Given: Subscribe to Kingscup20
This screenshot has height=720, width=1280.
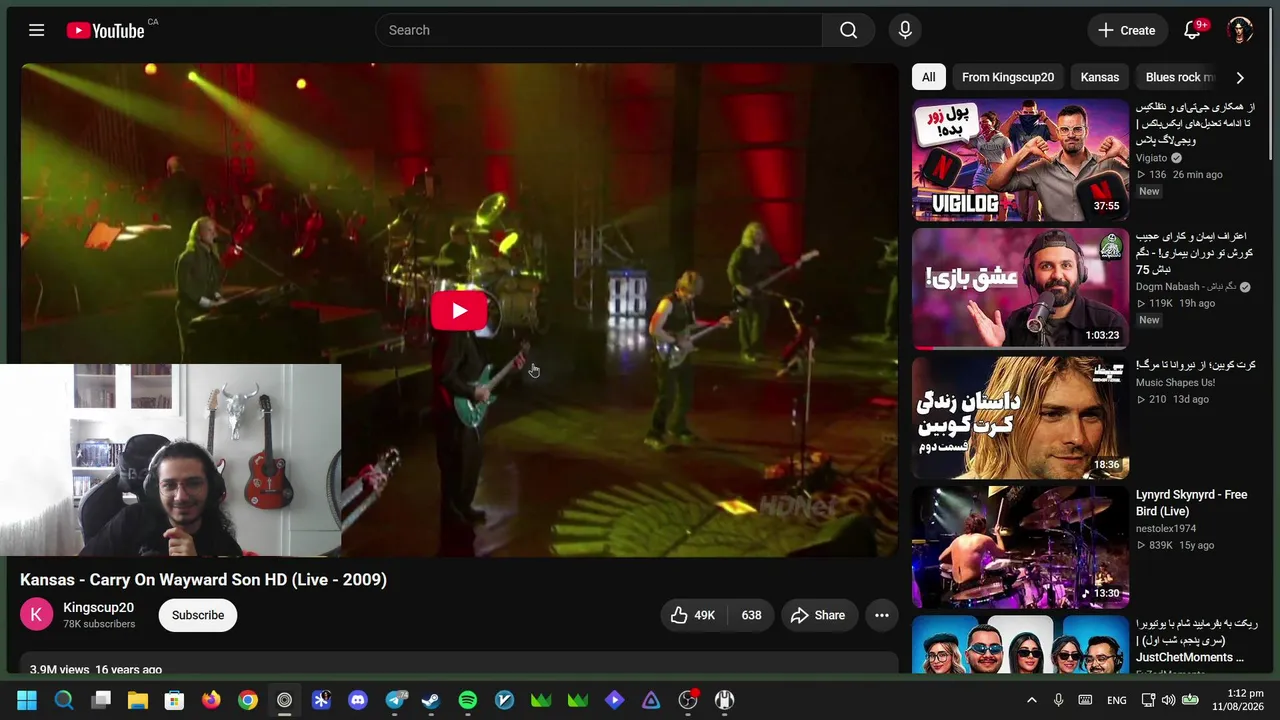Looking at the screenshot, I should tap(198, 615).
